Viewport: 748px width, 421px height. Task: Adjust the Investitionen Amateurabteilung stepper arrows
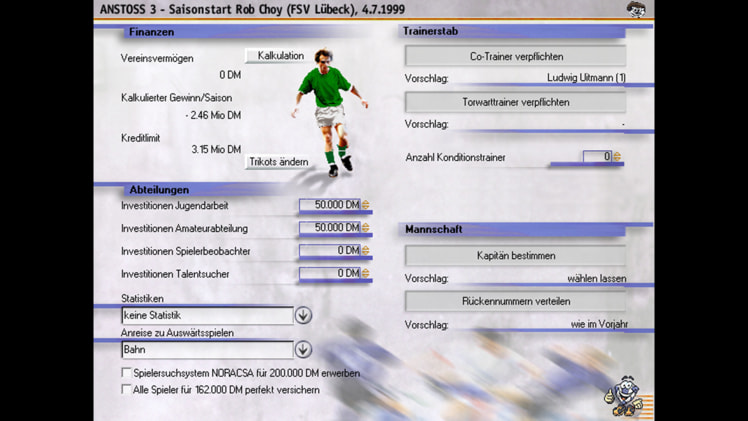[x=366, y=227]
